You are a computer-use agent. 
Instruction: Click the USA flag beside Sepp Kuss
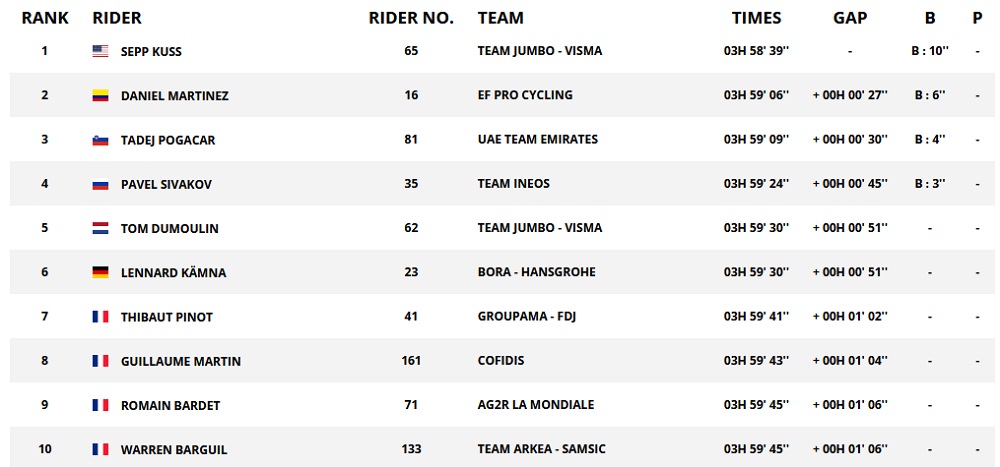pyautogui.click(x=100, y=51)
